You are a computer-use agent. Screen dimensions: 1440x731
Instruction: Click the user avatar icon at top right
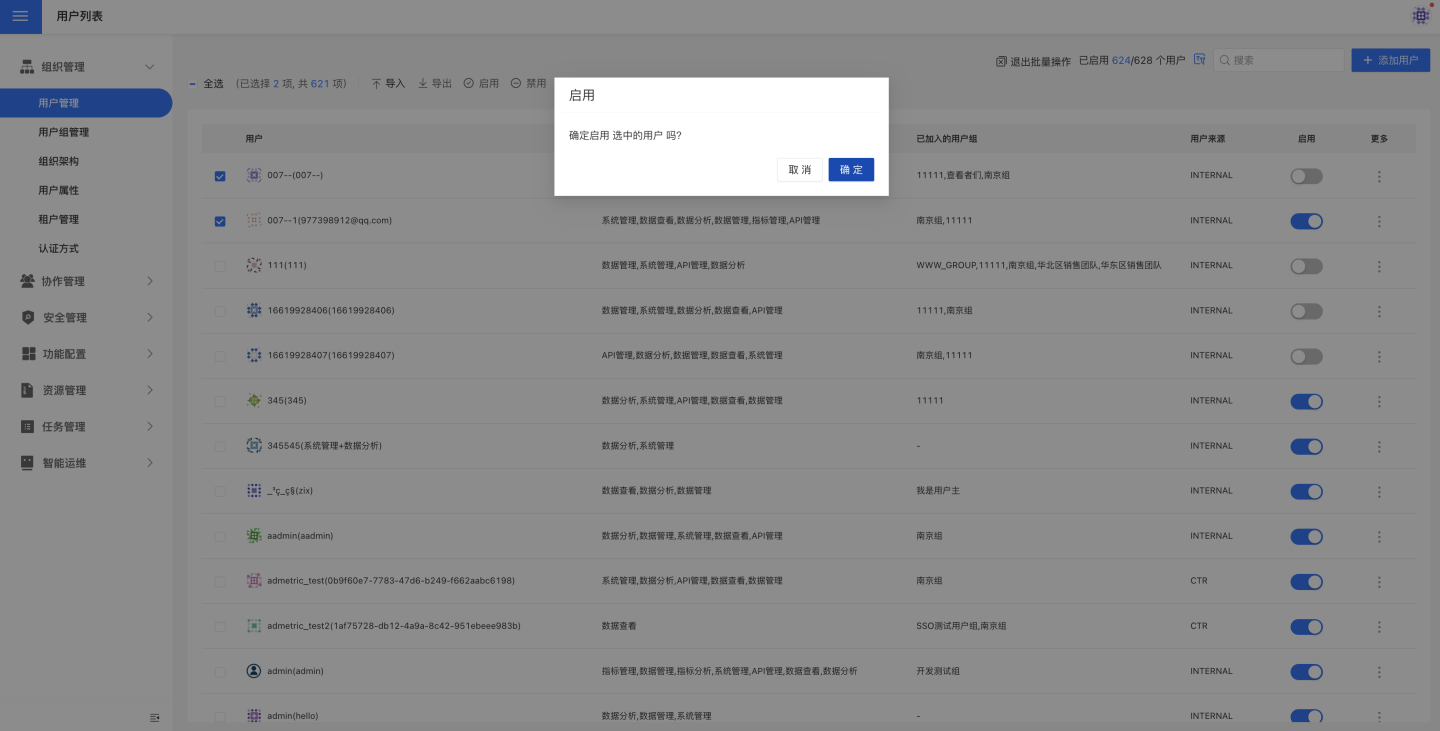click(x=1420, y=16)
